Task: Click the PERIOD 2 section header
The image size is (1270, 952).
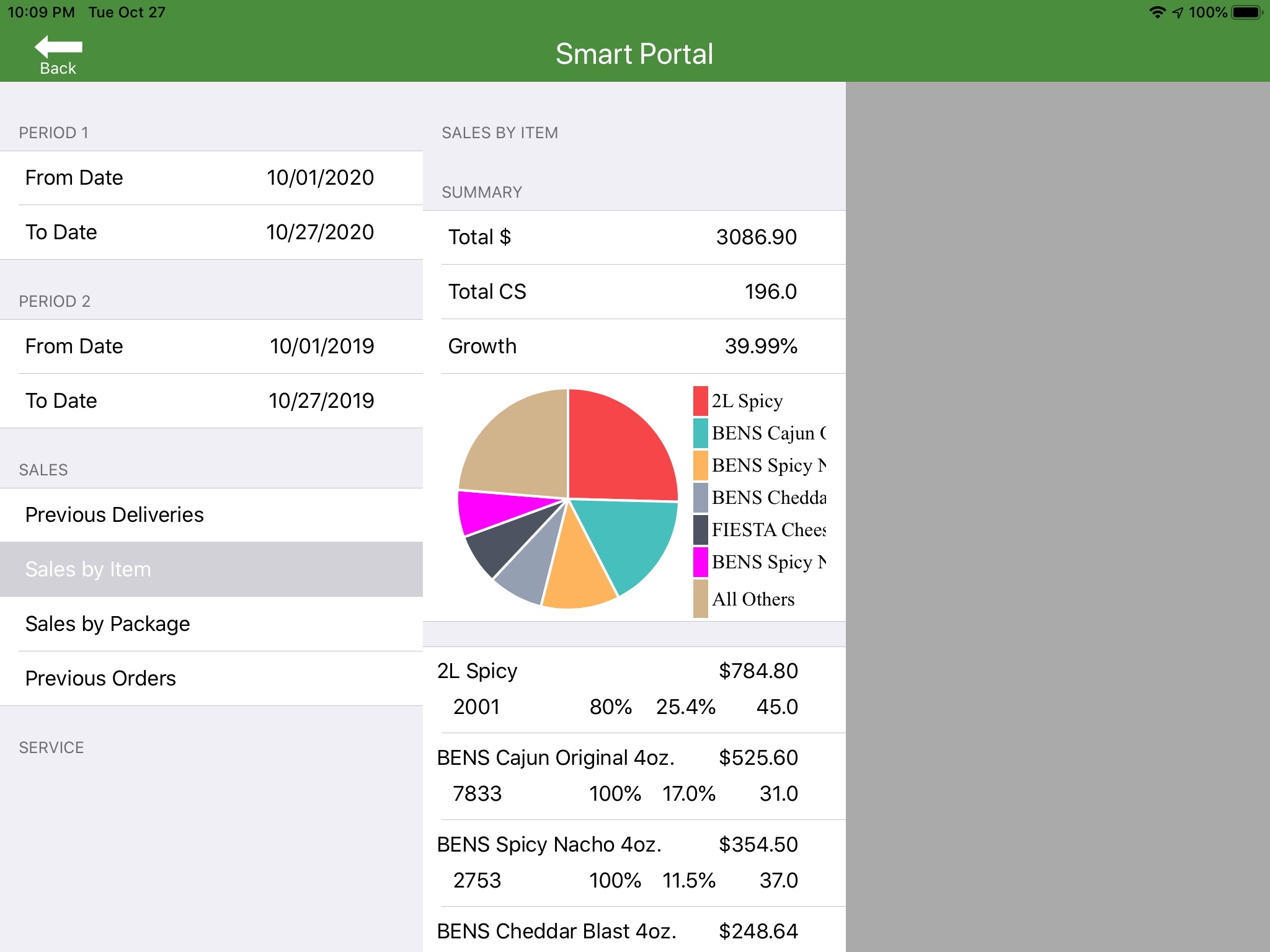Action: (x=55, y=302)
